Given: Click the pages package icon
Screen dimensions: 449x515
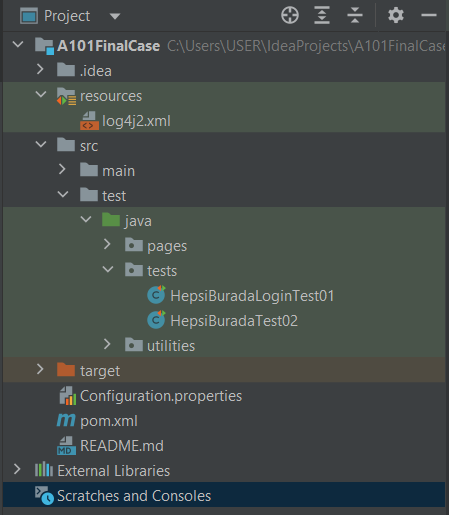Looking at the screenshot, I should point(134,245).
